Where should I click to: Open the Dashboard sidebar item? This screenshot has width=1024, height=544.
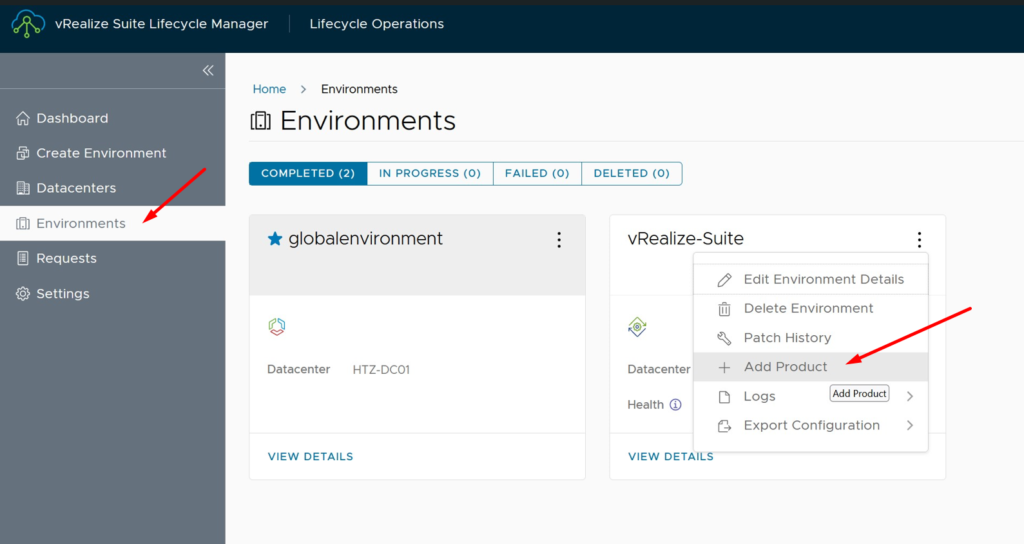coord(112,118)
